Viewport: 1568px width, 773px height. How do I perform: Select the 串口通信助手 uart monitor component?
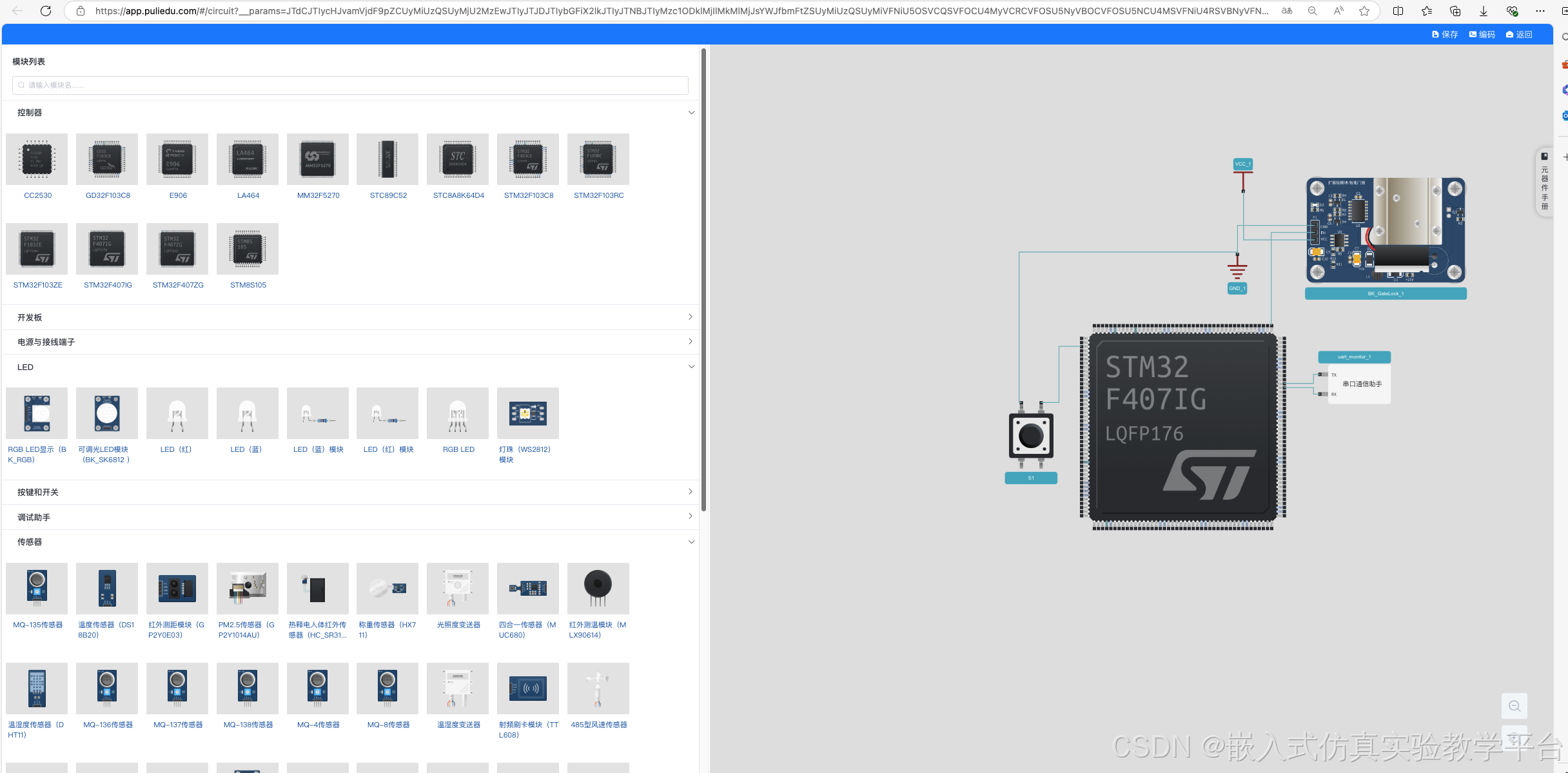coord(1358,384)
